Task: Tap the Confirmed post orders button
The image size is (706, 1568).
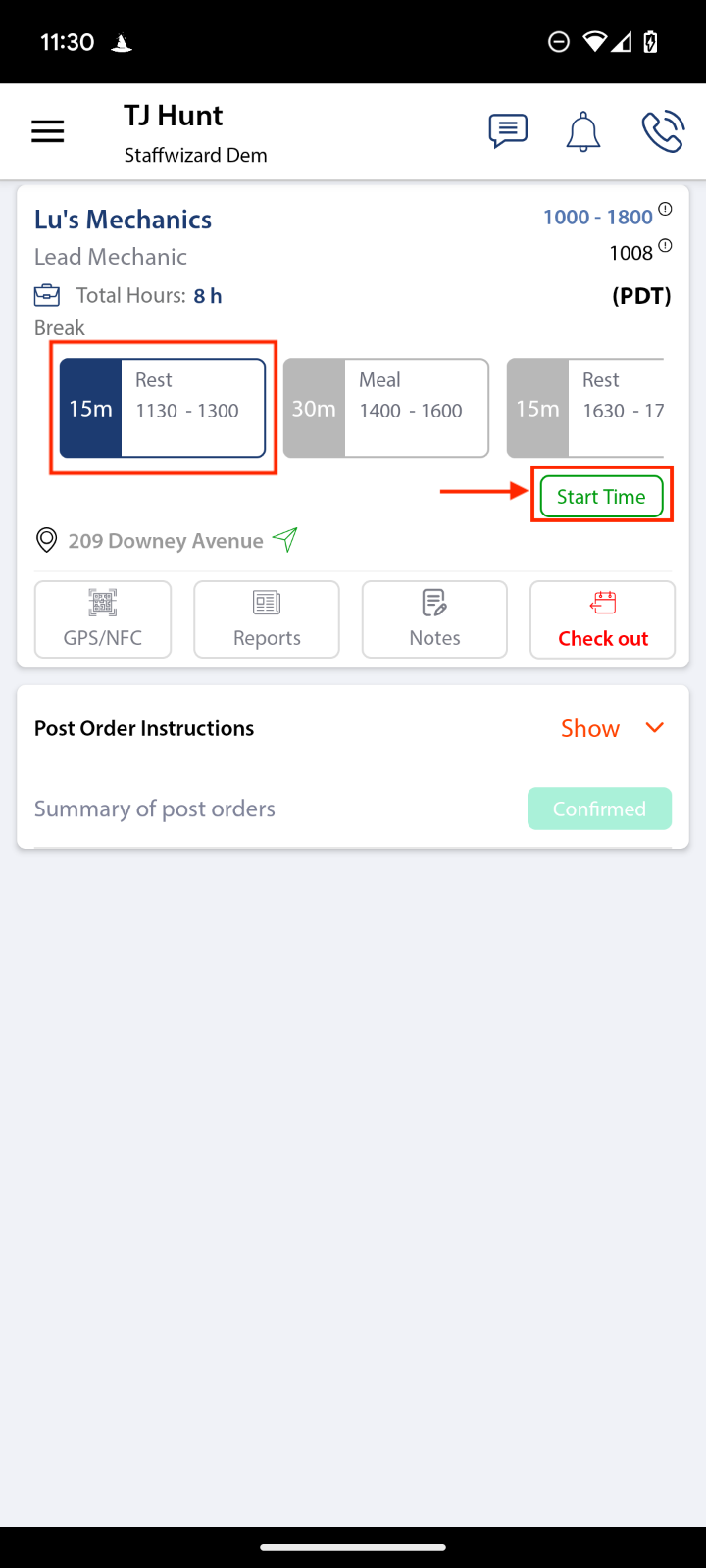Action: click(599, 808)
